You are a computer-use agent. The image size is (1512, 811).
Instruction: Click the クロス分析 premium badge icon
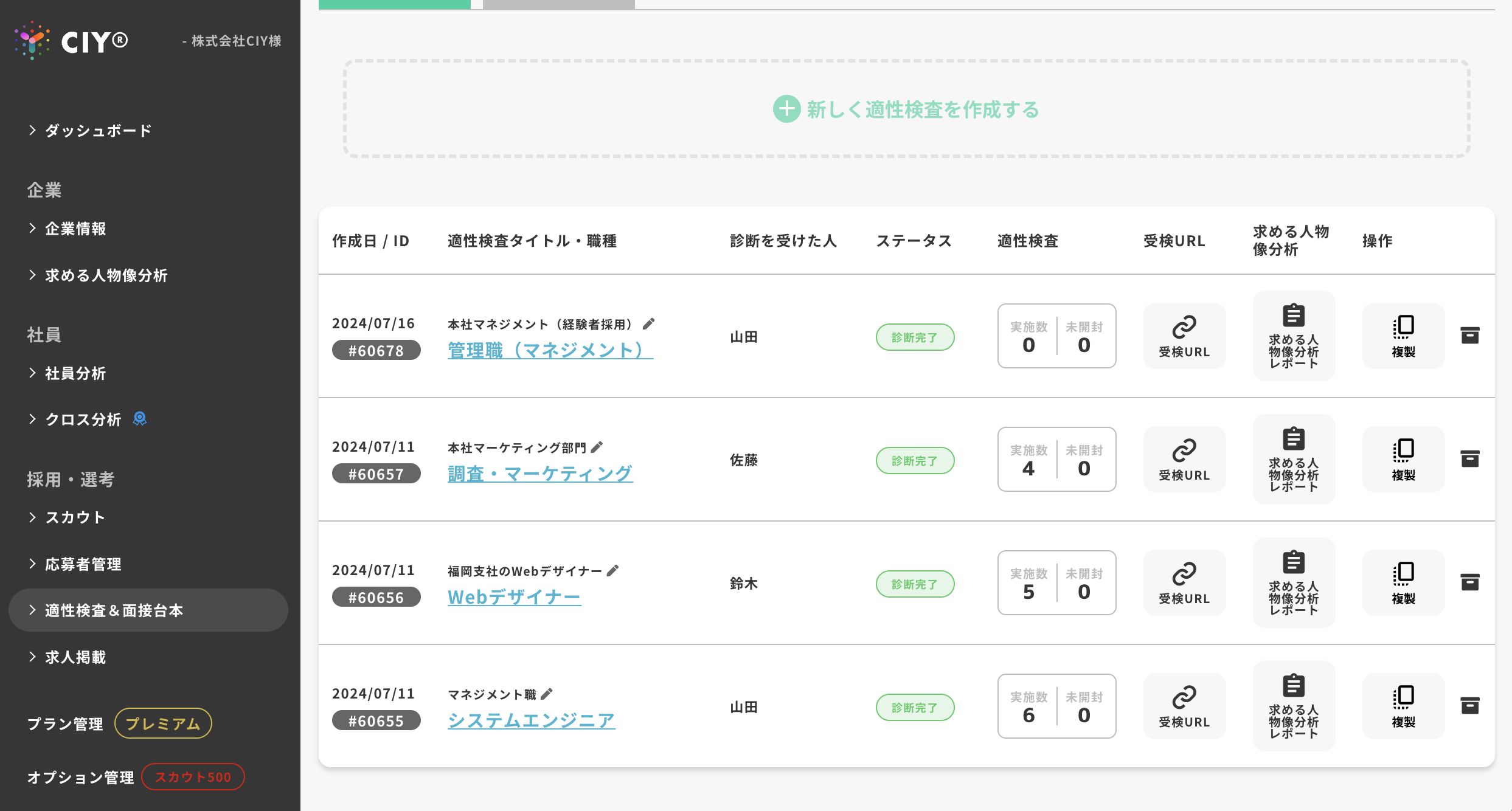coord(140,419)
